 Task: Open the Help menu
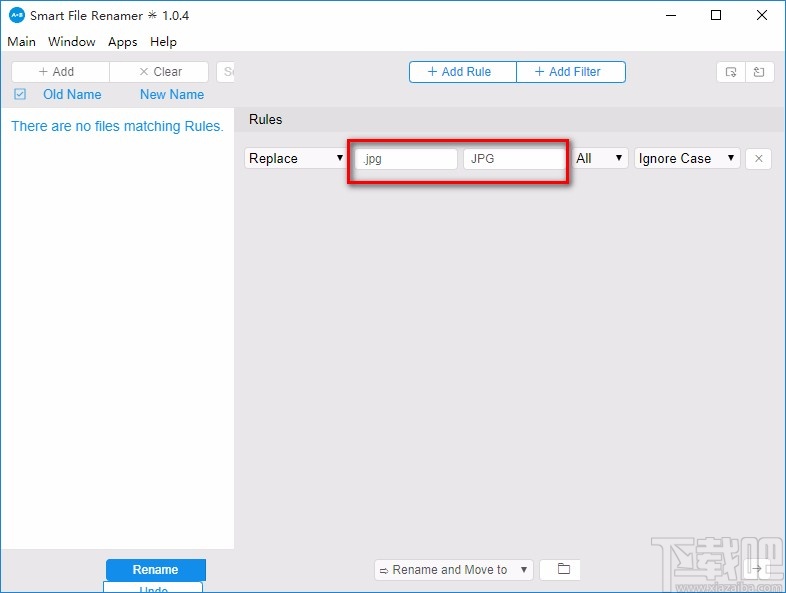163,42
